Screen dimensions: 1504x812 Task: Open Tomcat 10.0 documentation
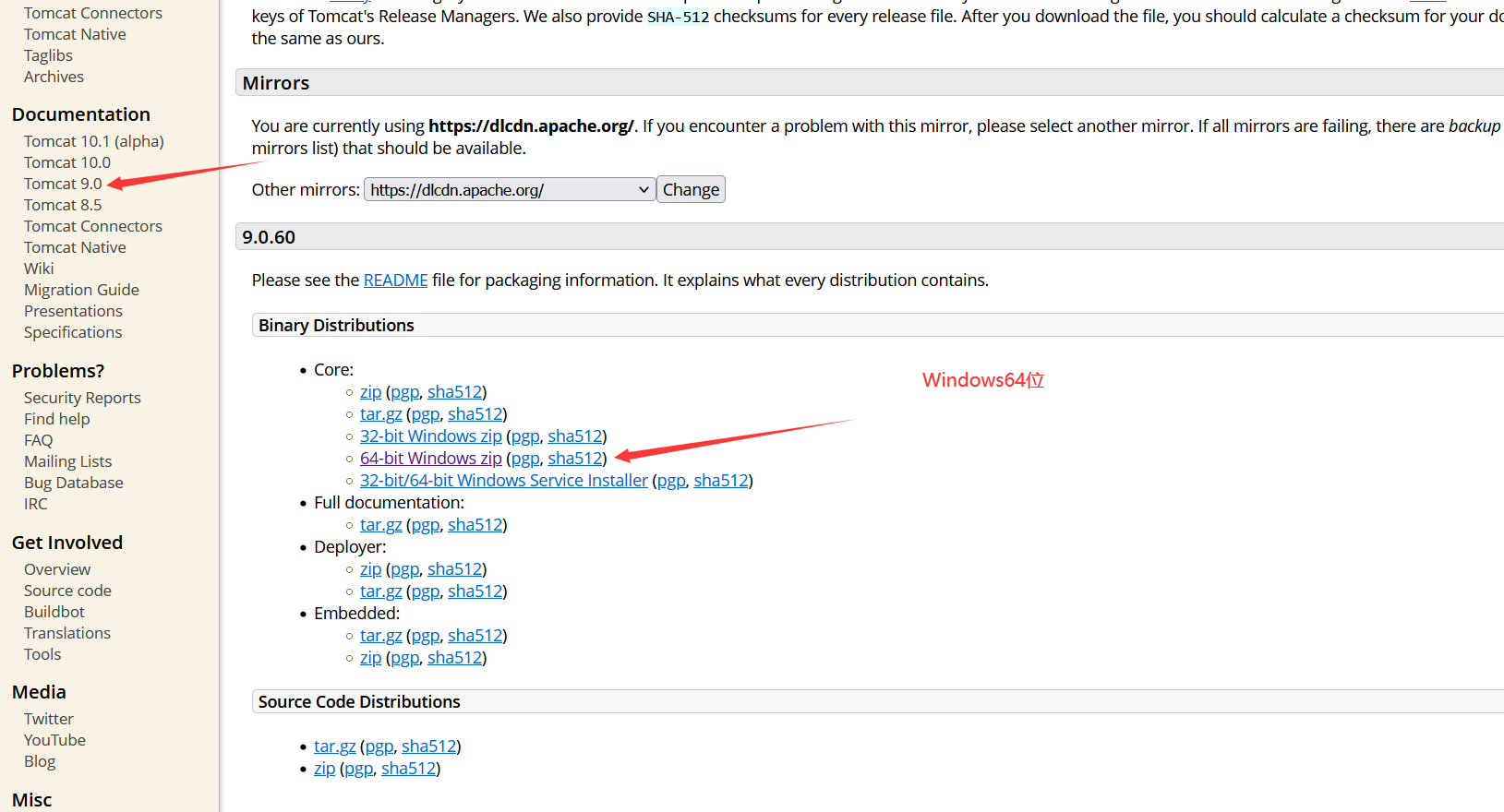tap(67, 162)
